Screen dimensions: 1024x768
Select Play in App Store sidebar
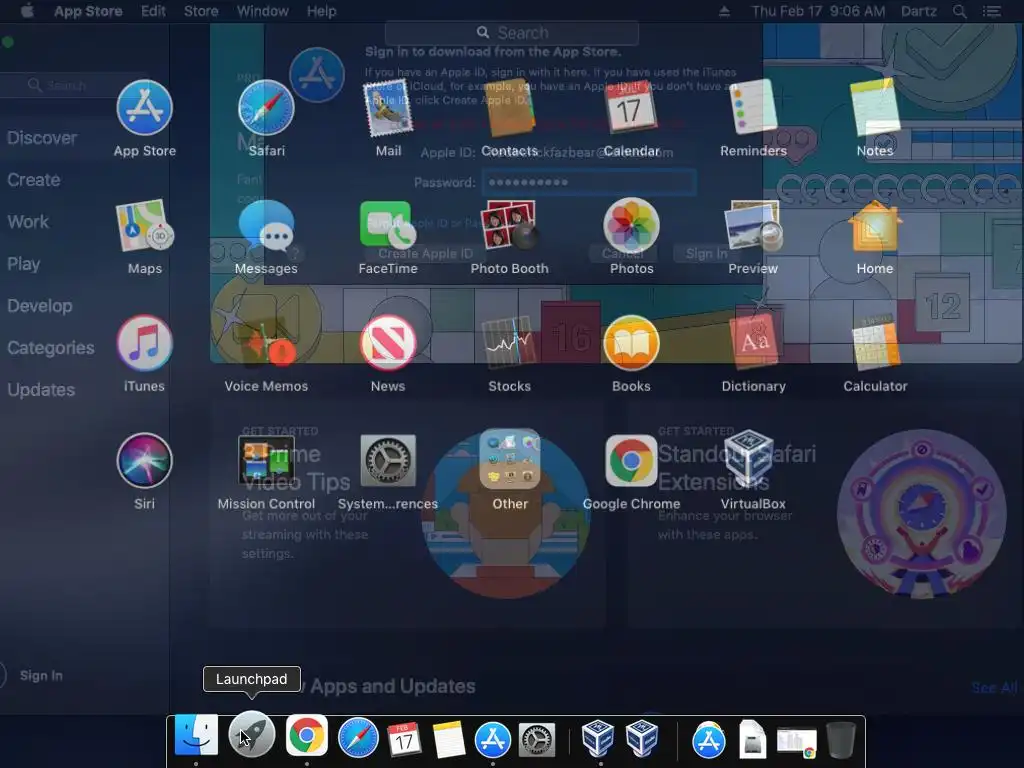coord(24,264)
